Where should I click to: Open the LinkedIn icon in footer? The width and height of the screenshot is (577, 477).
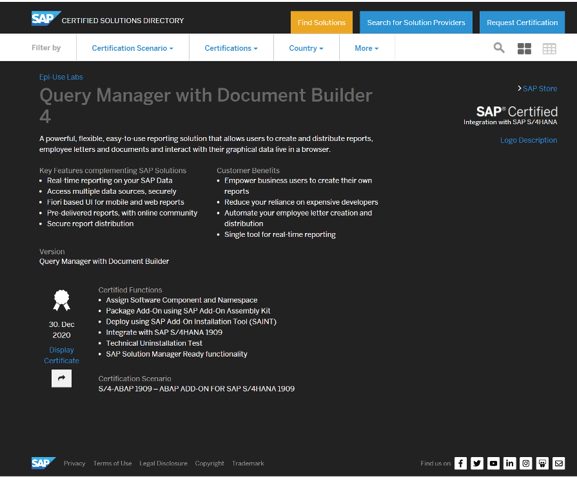[x=510, y=463]
